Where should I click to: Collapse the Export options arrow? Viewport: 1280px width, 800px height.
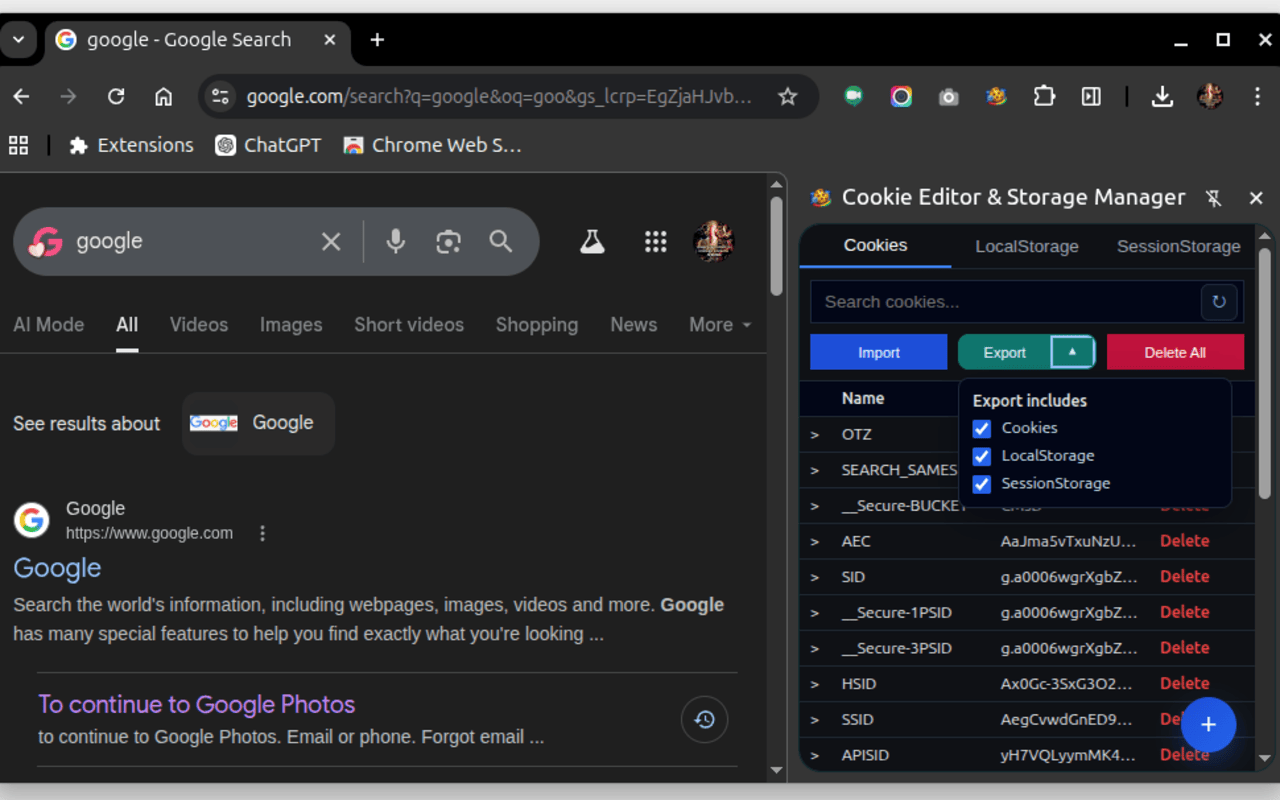(1072, 352)
